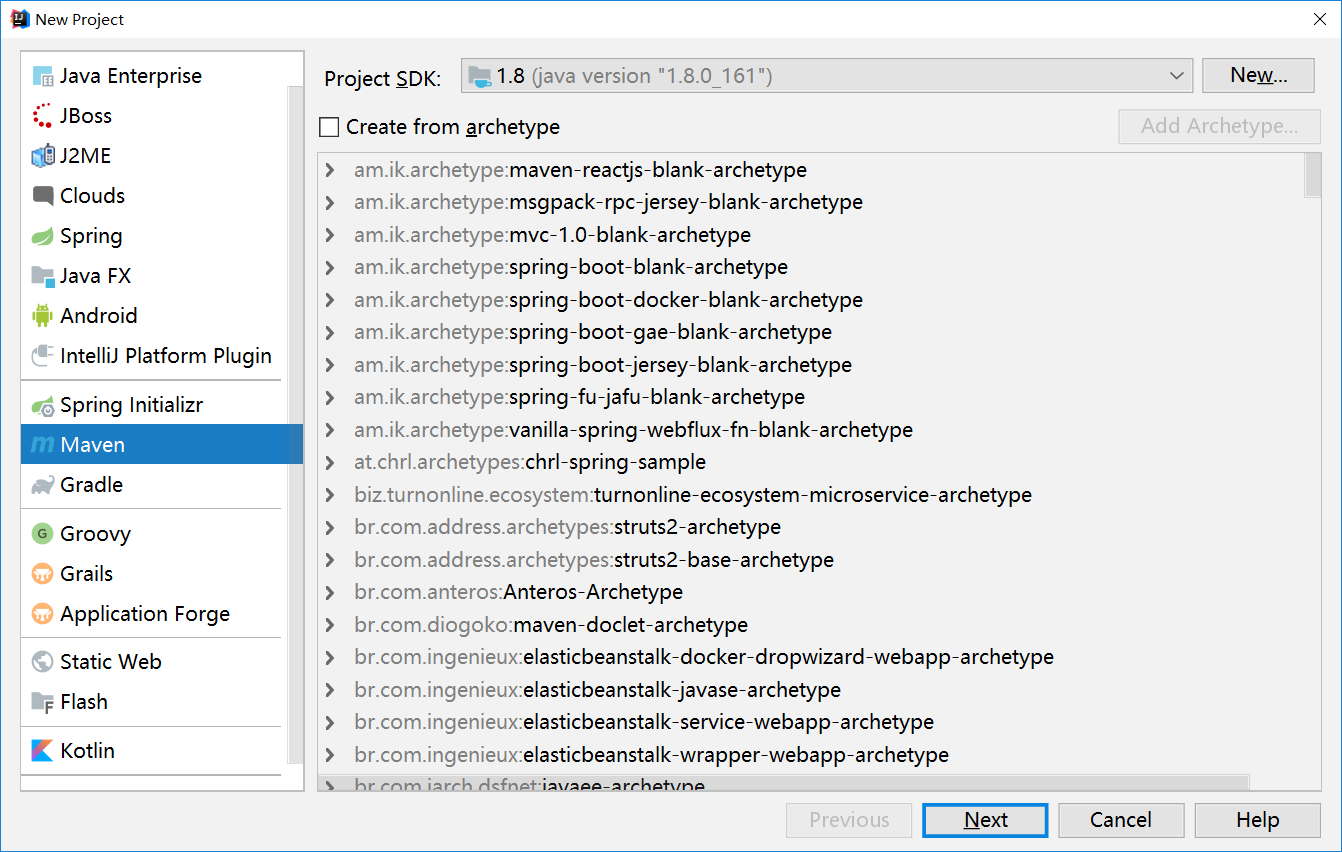The height and width of the screenshot is (852, 1342).
Task: Click the Static Web globe icon
Action: click(43, 662)
